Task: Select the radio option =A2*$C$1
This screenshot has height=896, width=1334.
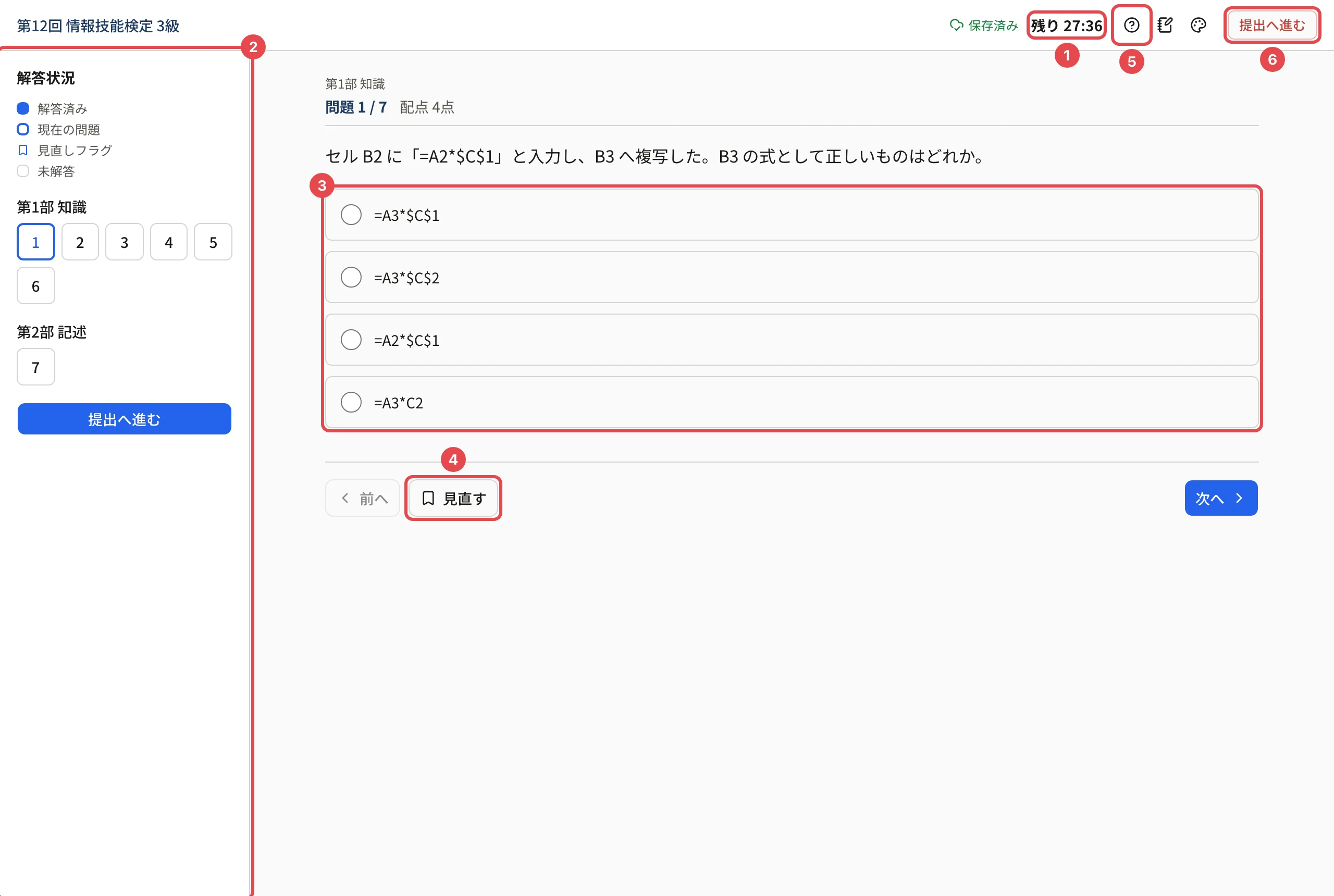Action: 792,340
